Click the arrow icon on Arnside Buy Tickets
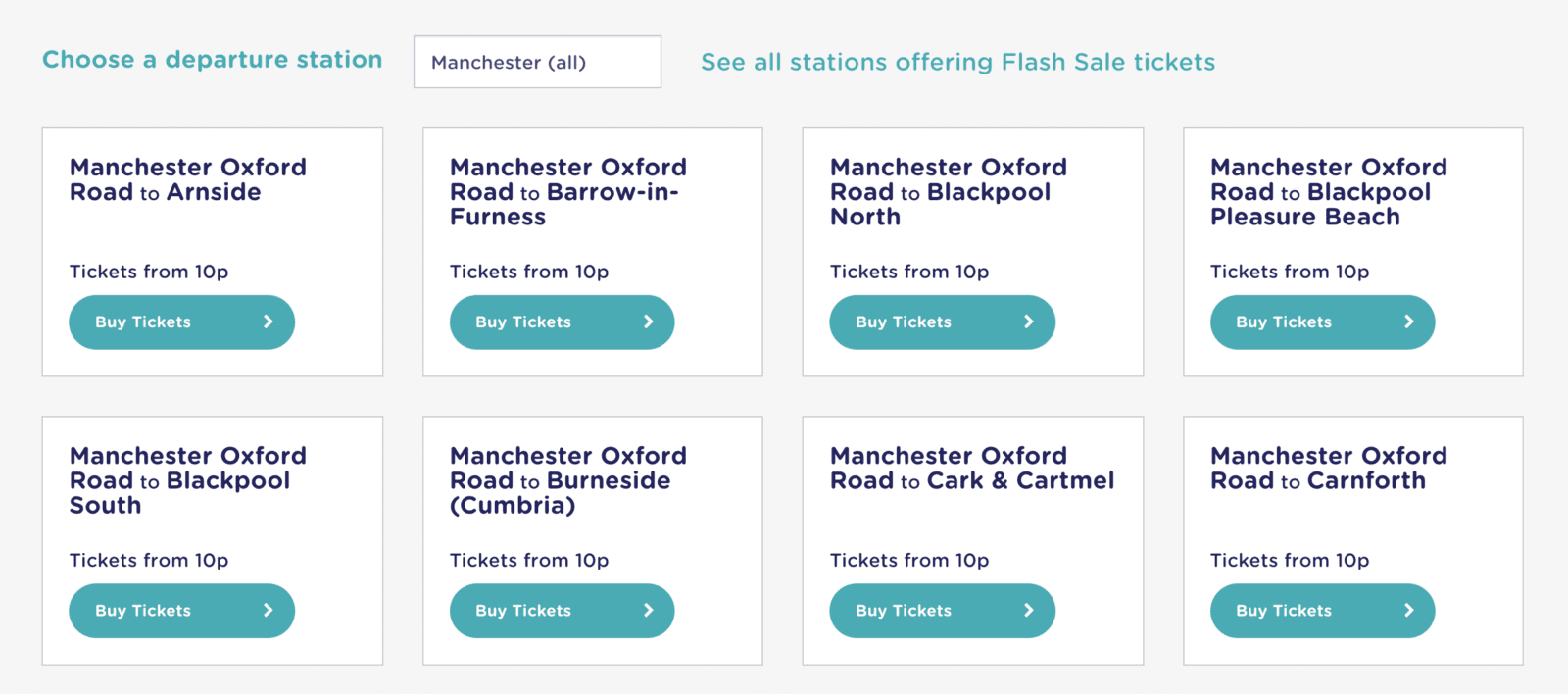1568x694 pixels. click(268, 322)
